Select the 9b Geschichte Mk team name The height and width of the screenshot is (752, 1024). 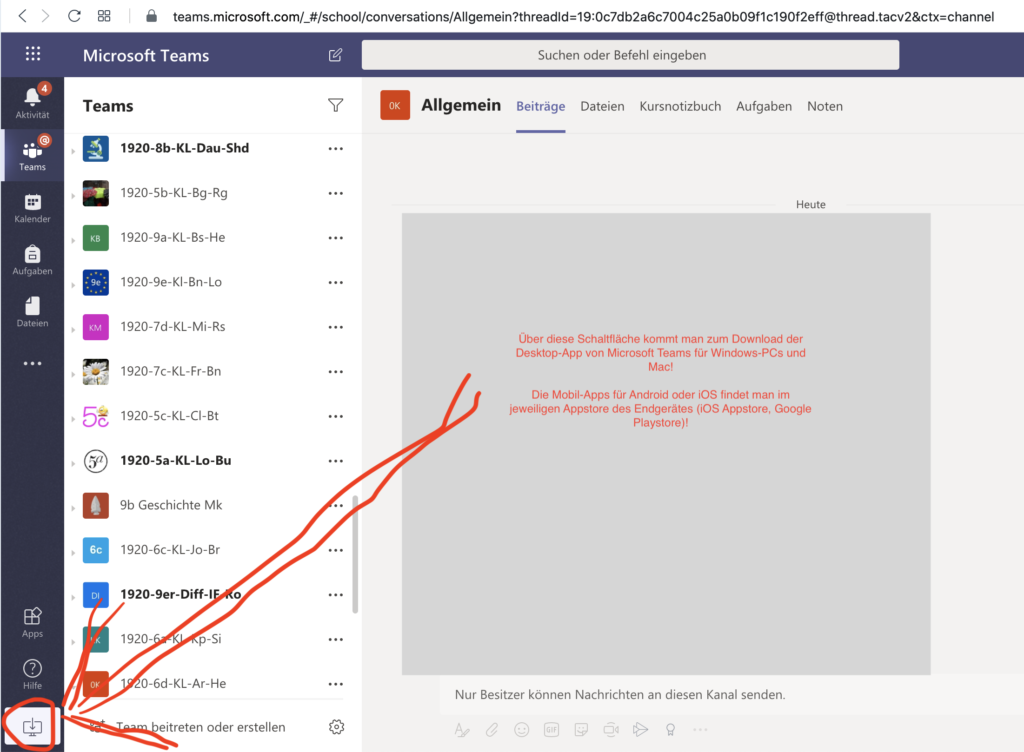click(x=170, y=505)
